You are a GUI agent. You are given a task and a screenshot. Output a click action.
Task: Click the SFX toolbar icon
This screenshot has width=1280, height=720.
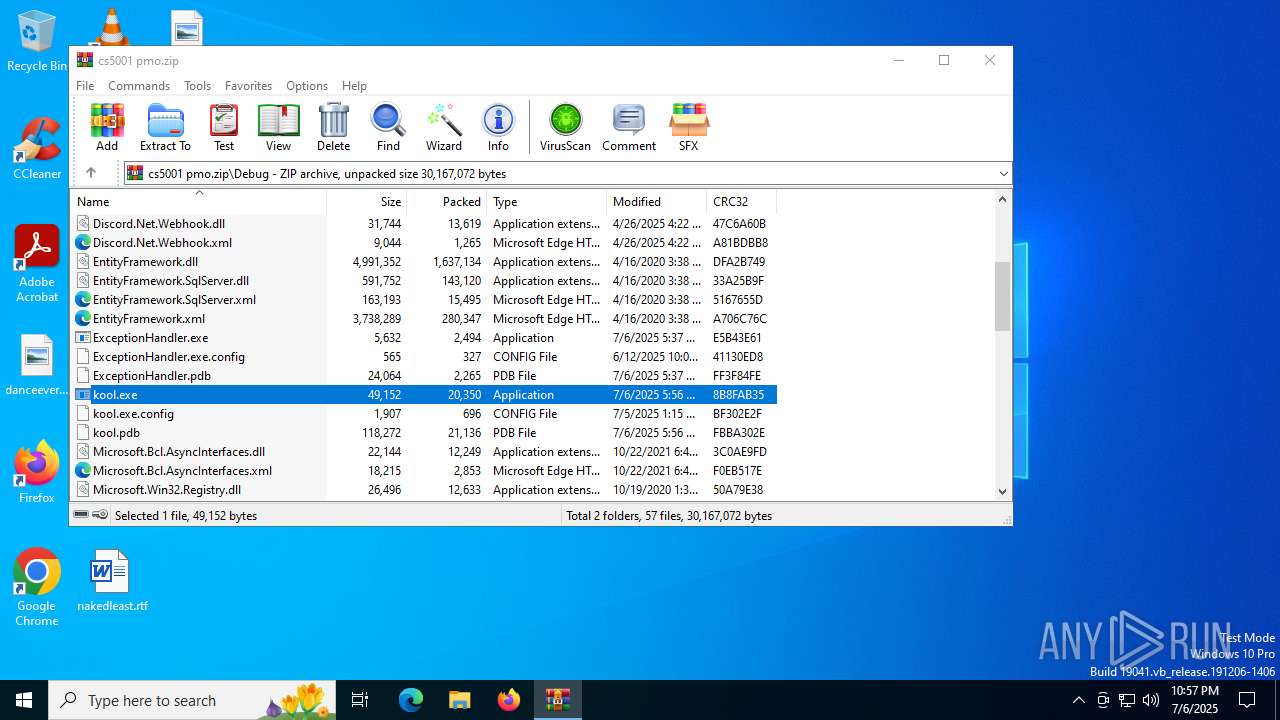point(689,127)
